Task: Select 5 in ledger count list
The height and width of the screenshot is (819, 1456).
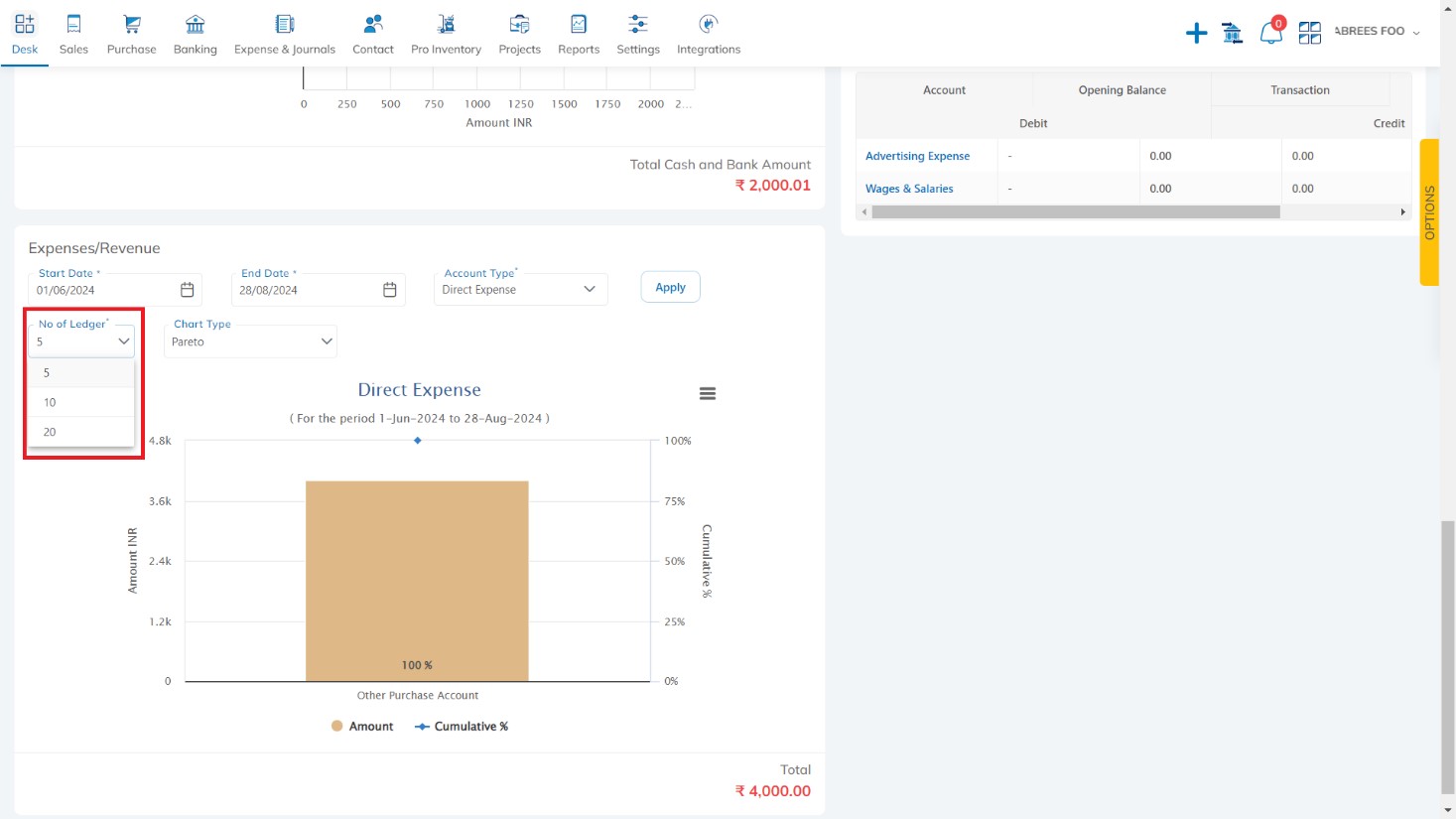Action: point(81,372)
